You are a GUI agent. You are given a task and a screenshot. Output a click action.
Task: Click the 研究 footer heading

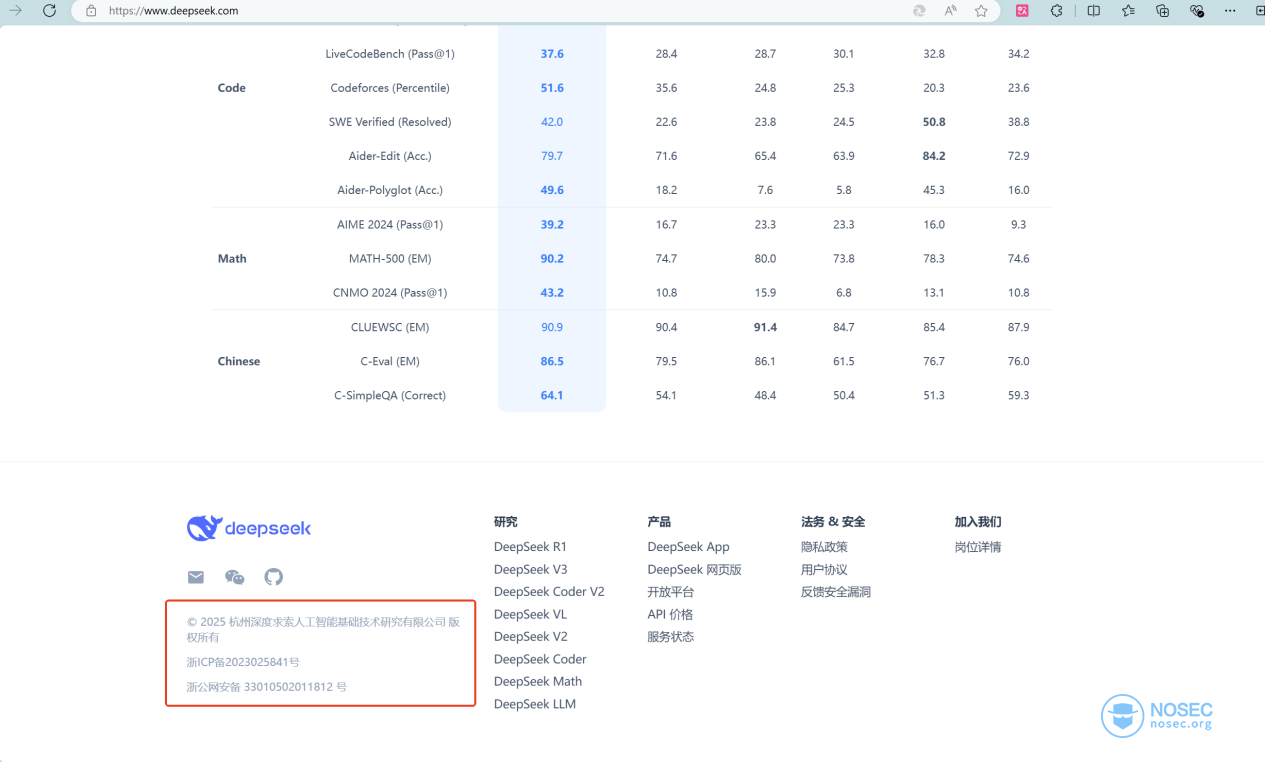click(506, 522)
